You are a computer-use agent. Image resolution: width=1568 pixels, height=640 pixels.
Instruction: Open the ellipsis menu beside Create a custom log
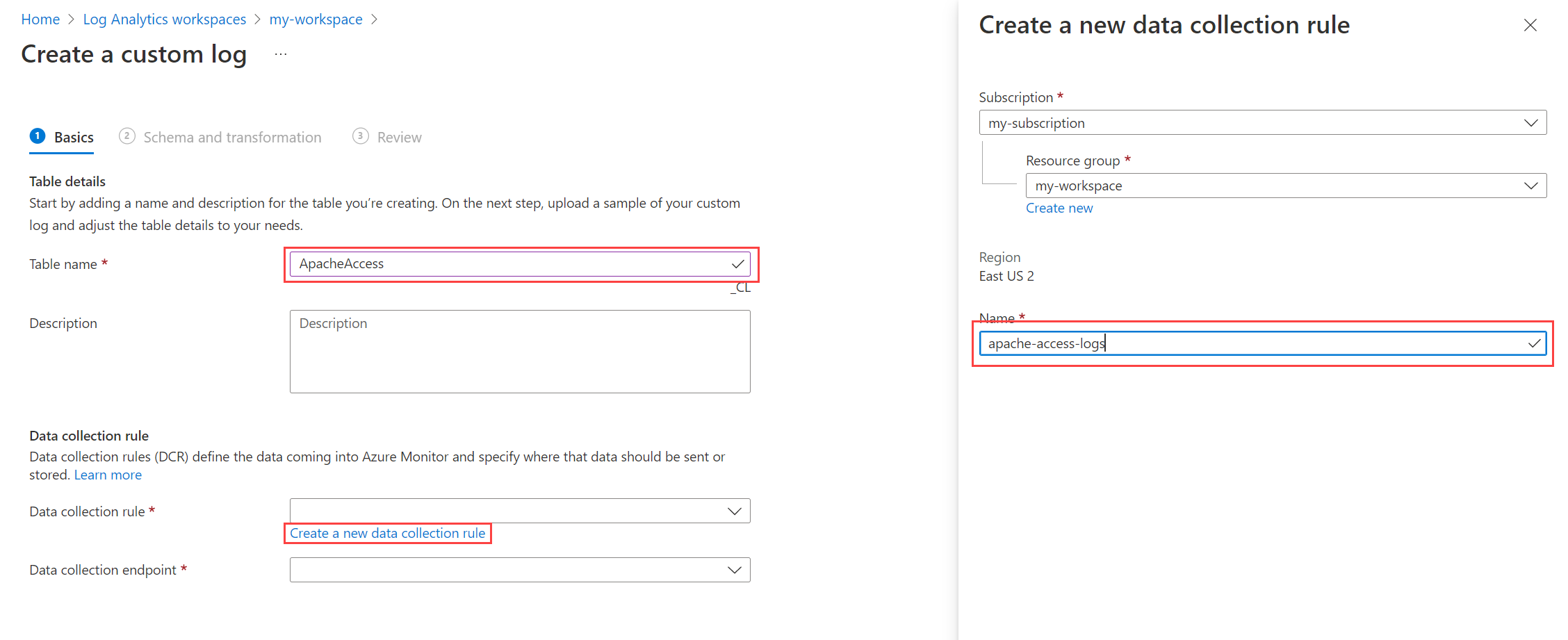[x=281, y=54]
